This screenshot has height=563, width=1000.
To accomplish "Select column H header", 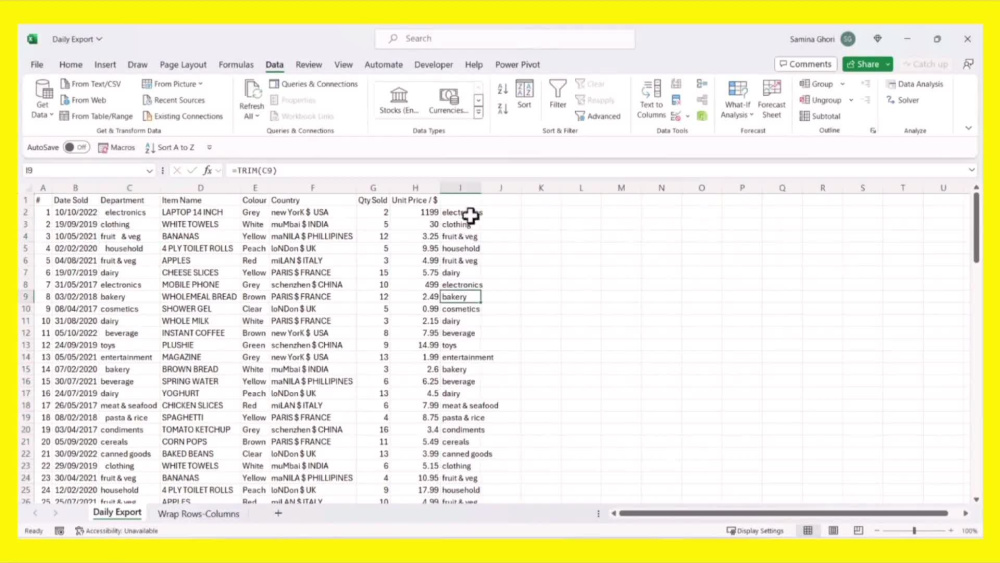I will point(415,187).
